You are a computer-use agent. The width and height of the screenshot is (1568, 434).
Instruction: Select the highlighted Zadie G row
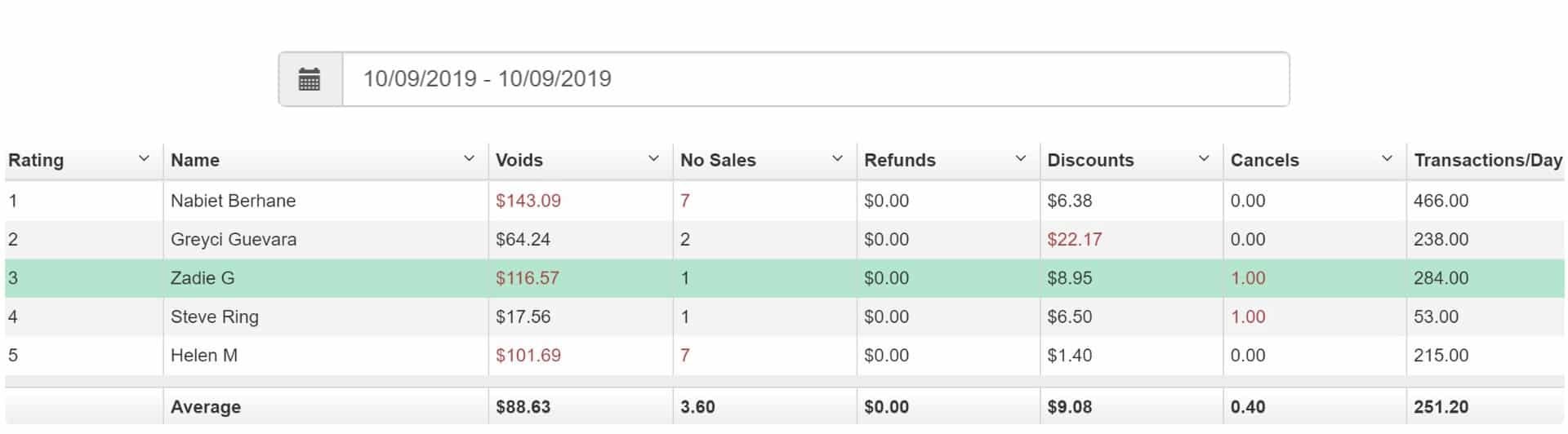[x=785, y=278]
